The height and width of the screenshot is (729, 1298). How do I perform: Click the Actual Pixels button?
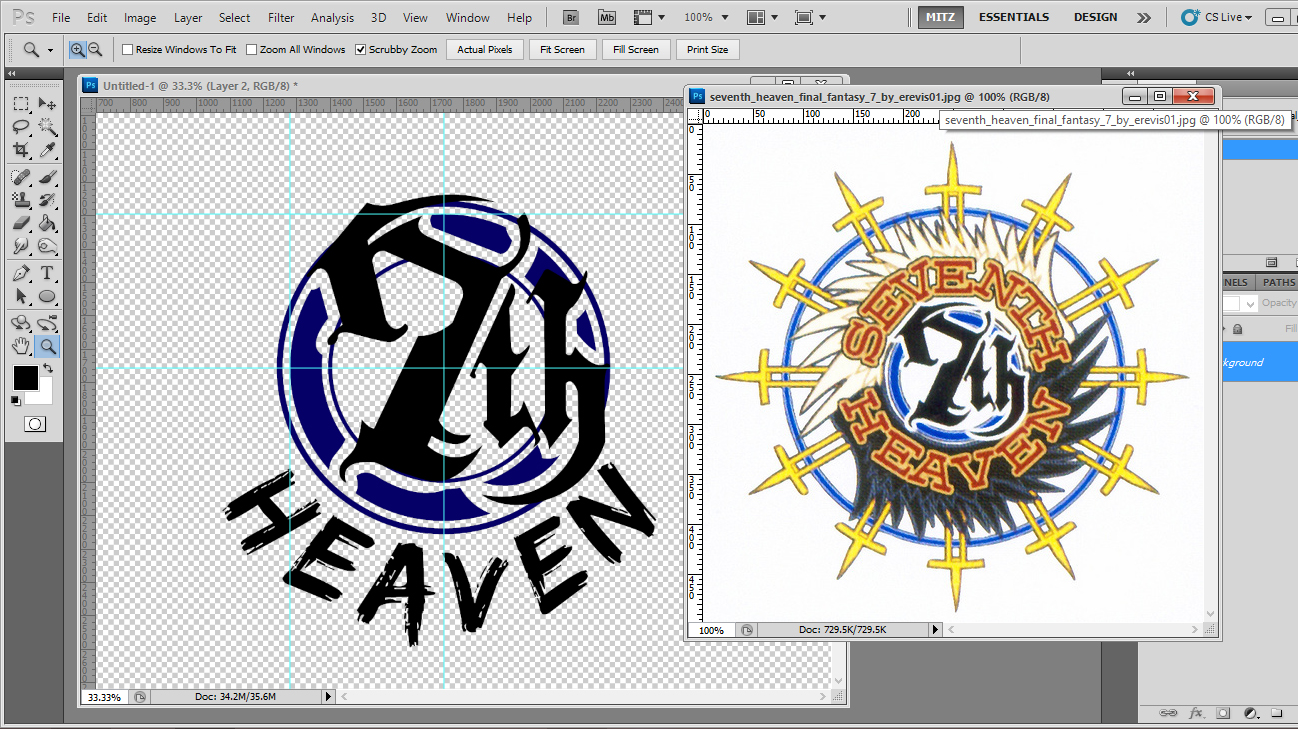pyautogui.click(x=485, y=49)
